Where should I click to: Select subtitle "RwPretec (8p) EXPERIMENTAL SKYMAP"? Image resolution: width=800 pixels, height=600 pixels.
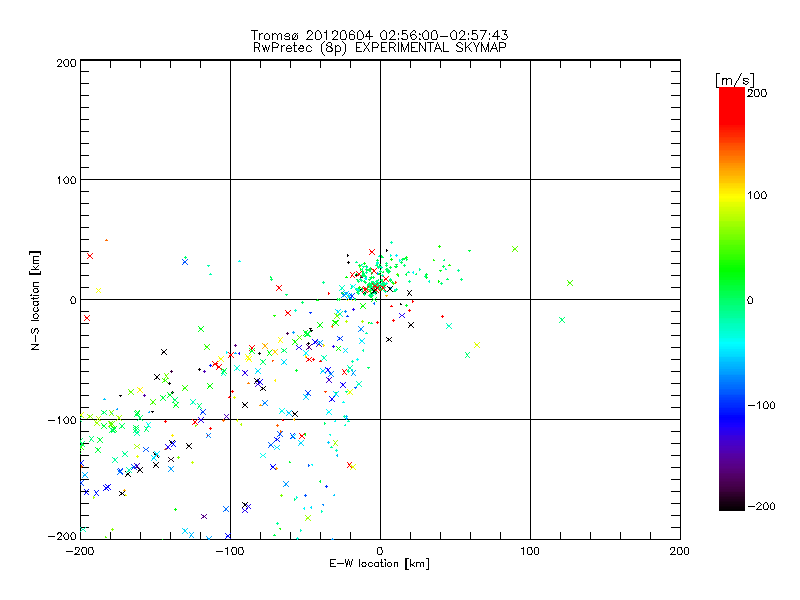pyautogui.click(x=380, y=48)
